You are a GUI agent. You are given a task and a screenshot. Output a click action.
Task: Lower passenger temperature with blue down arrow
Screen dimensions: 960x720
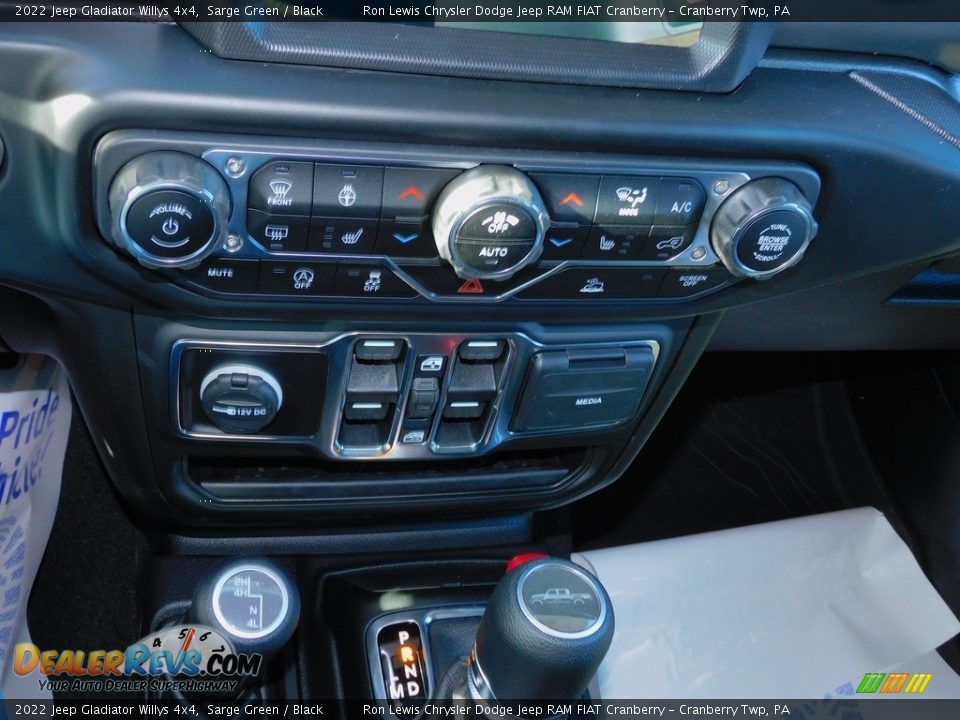coord(560,242)
